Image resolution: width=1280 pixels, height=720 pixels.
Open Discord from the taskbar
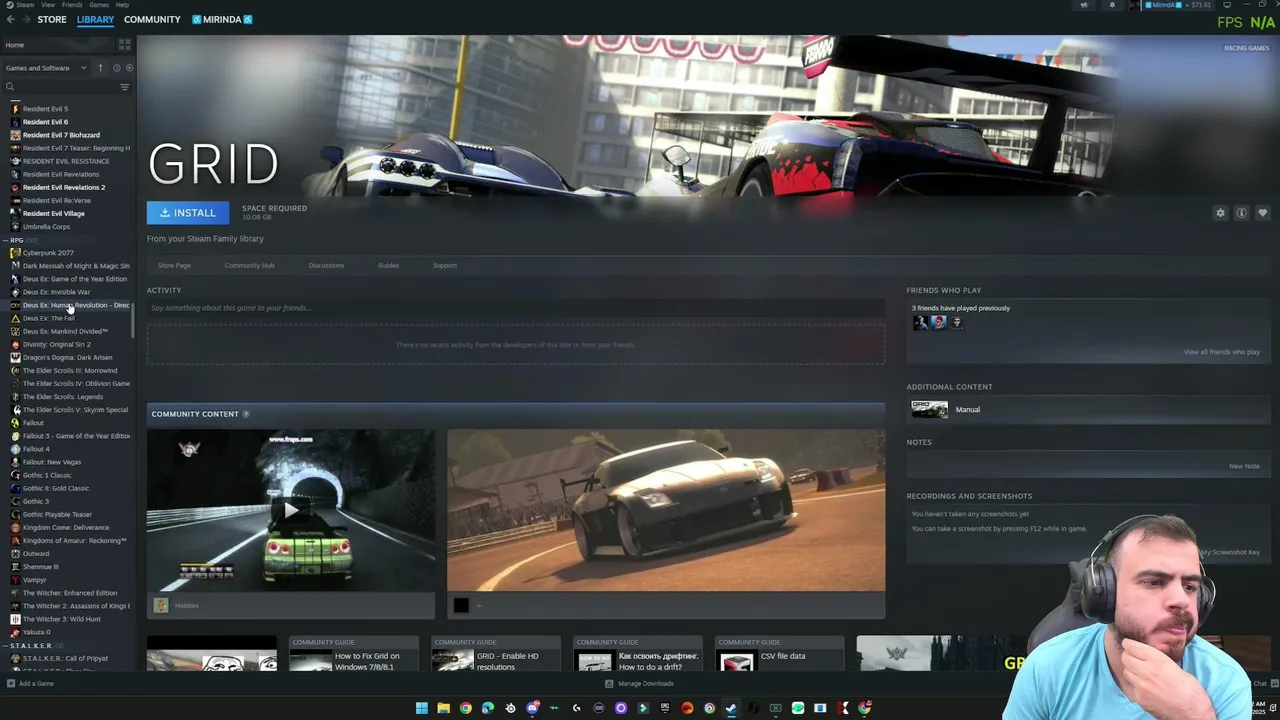point(532,708)
